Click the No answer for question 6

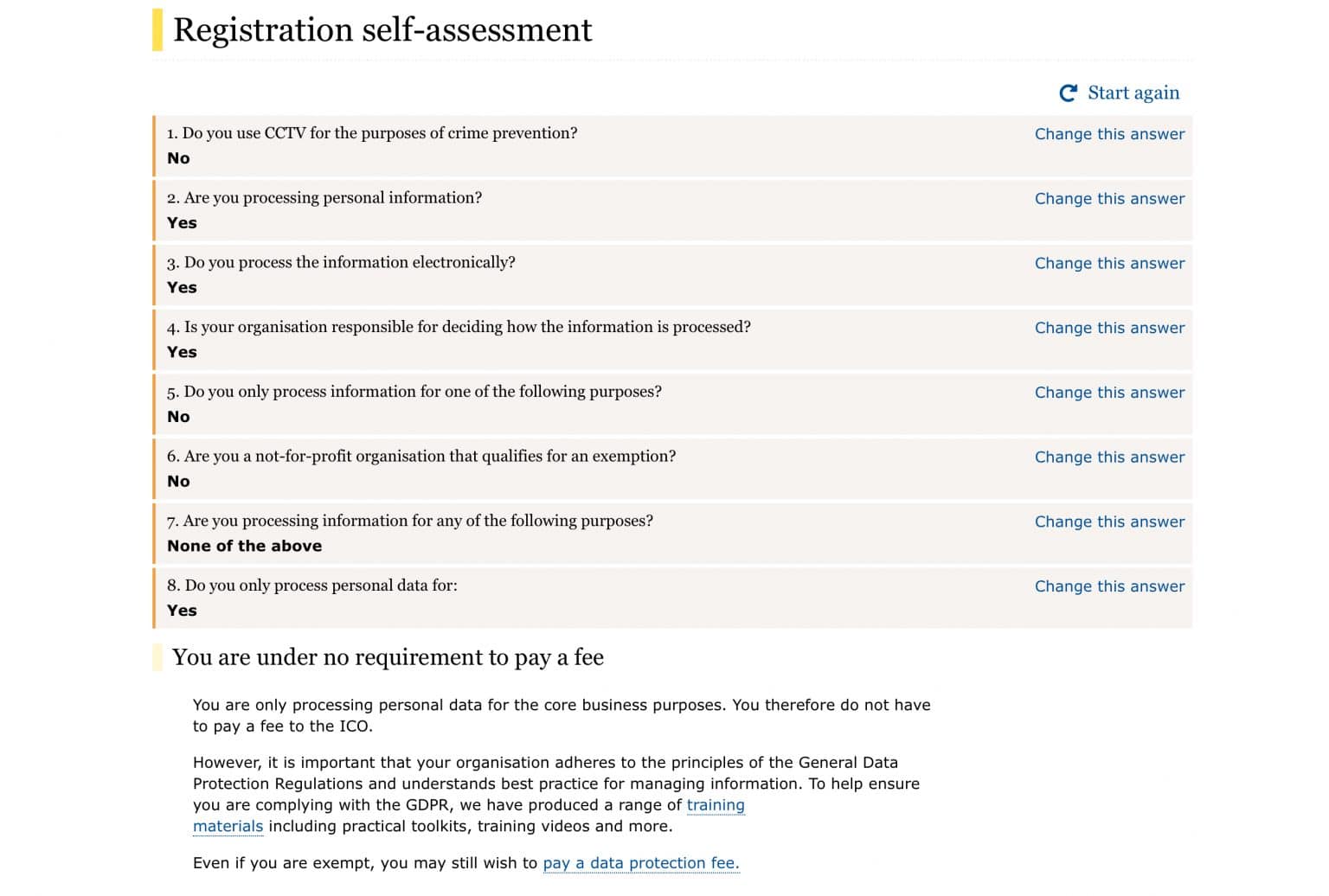pos(178,481)
